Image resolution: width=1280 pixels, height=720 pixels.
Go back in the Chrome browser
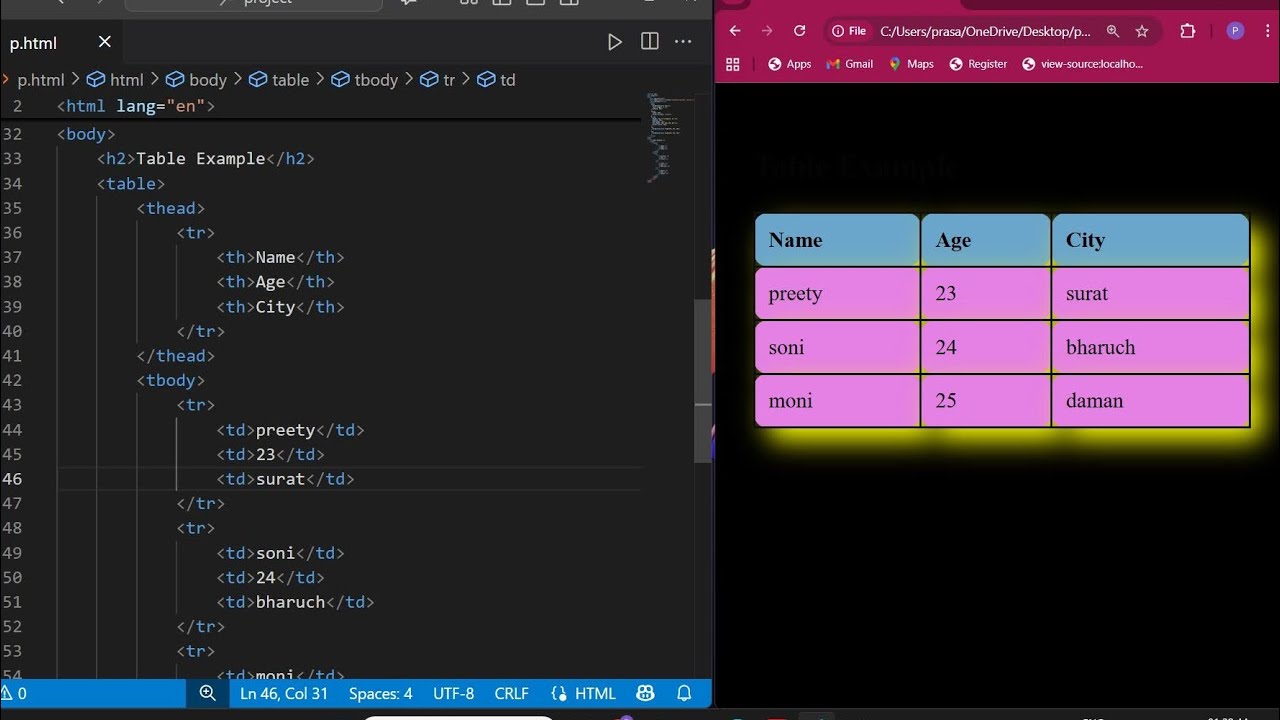(735, 31)
